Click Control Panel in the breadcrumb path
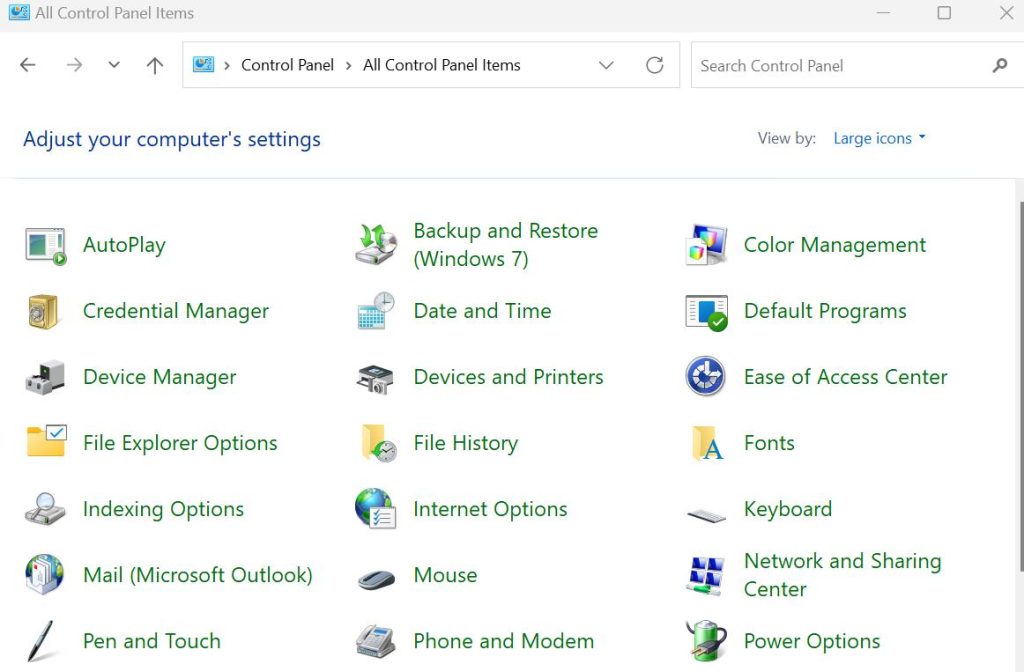 click(x=287, y=65)
